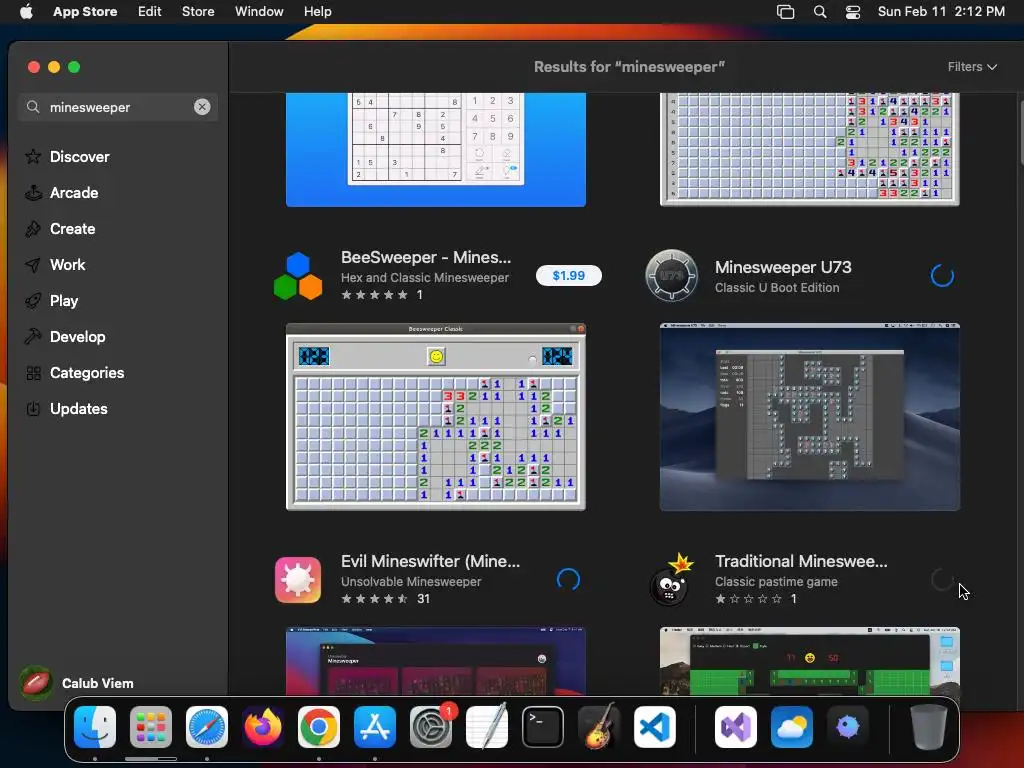Click the Traditional Mineswee... title
The height and width of the screenshot is (768, 1024).
(x=801, y=561)
